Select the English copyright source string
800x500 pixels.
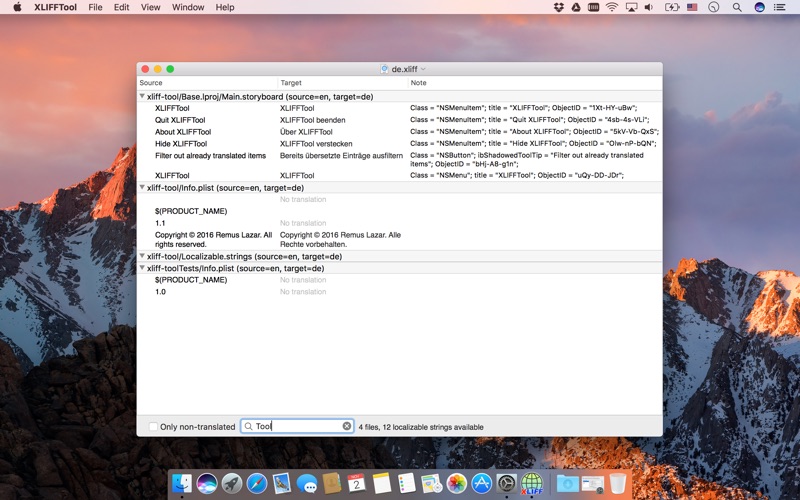tap(213, 239)
